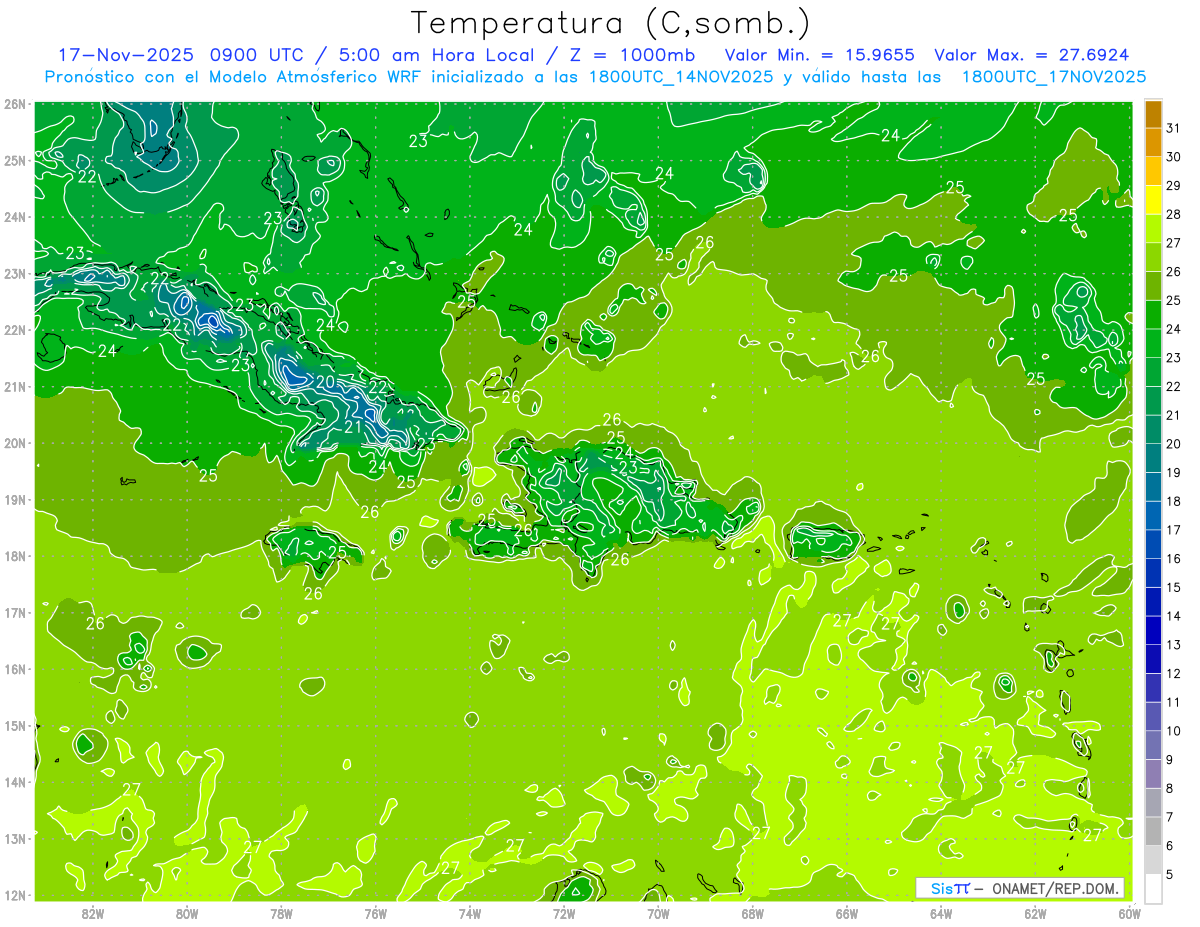Screen dimensions: 1200x927
Task: Click the 64W longitude axis label
Action: point(941,913)
